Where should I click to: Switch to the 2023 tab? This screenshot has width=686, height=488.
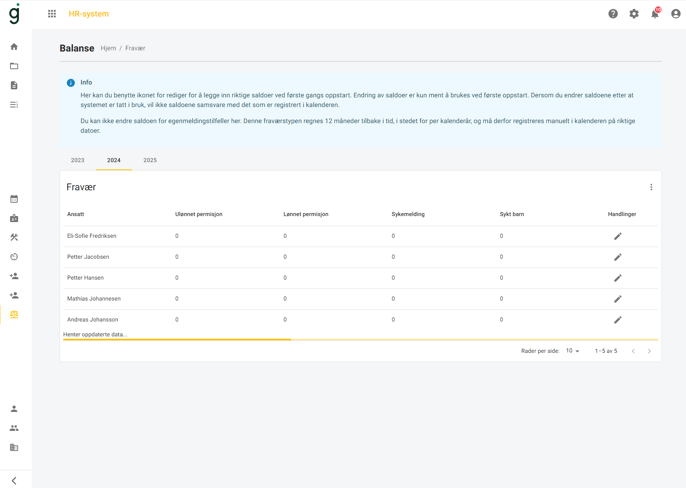[x=77, y=160]
